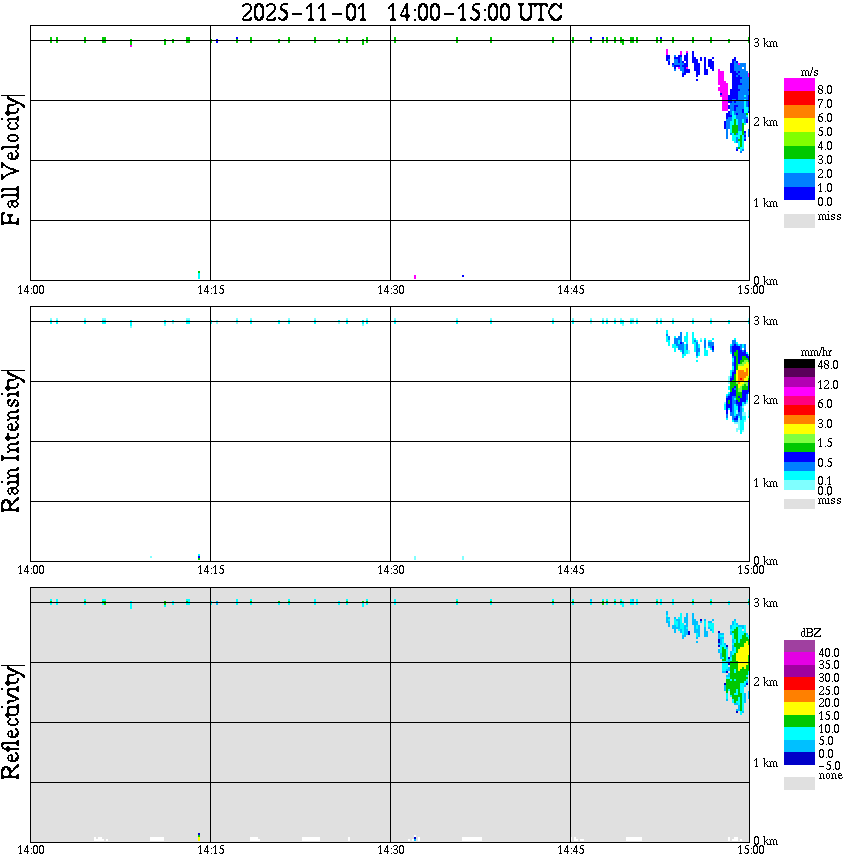Click '14:30' tick under Fall Velocity panel
Image resolution: width=850 pixels, height=868 pixels.
(x=391, y=290)
